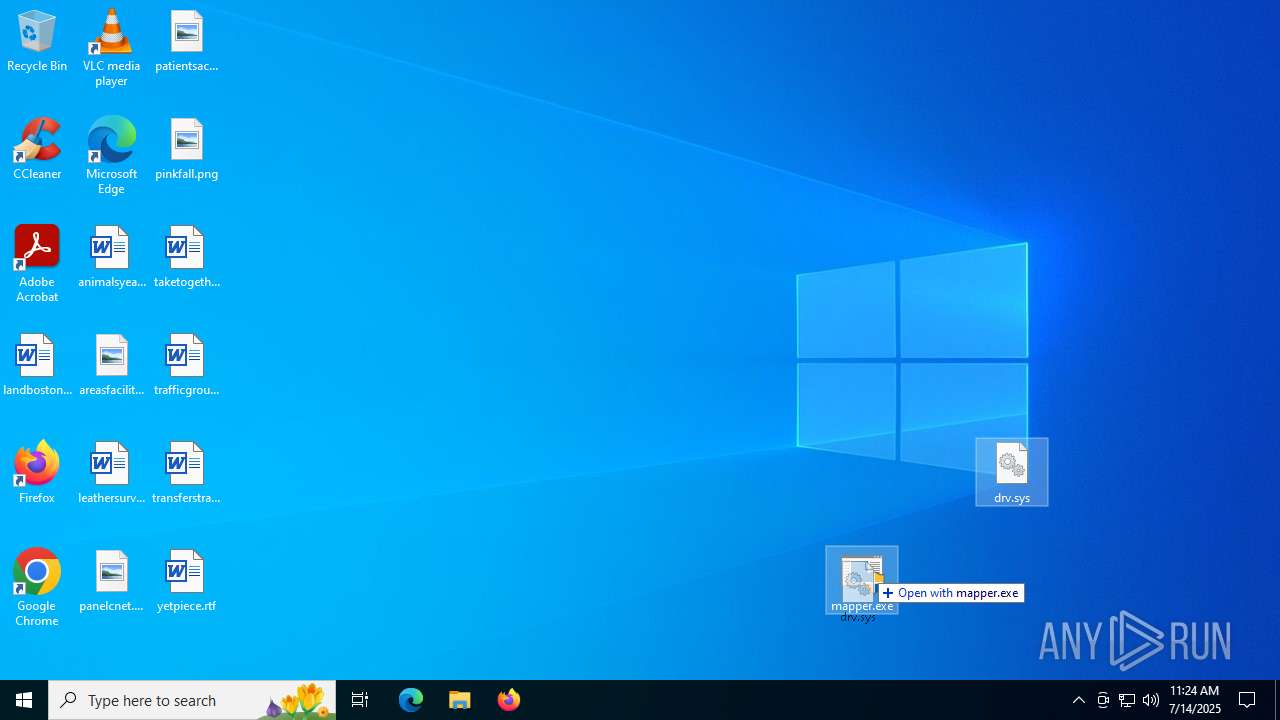
Task: Select the patientsac... image file
Action: [x=186, y=42]
